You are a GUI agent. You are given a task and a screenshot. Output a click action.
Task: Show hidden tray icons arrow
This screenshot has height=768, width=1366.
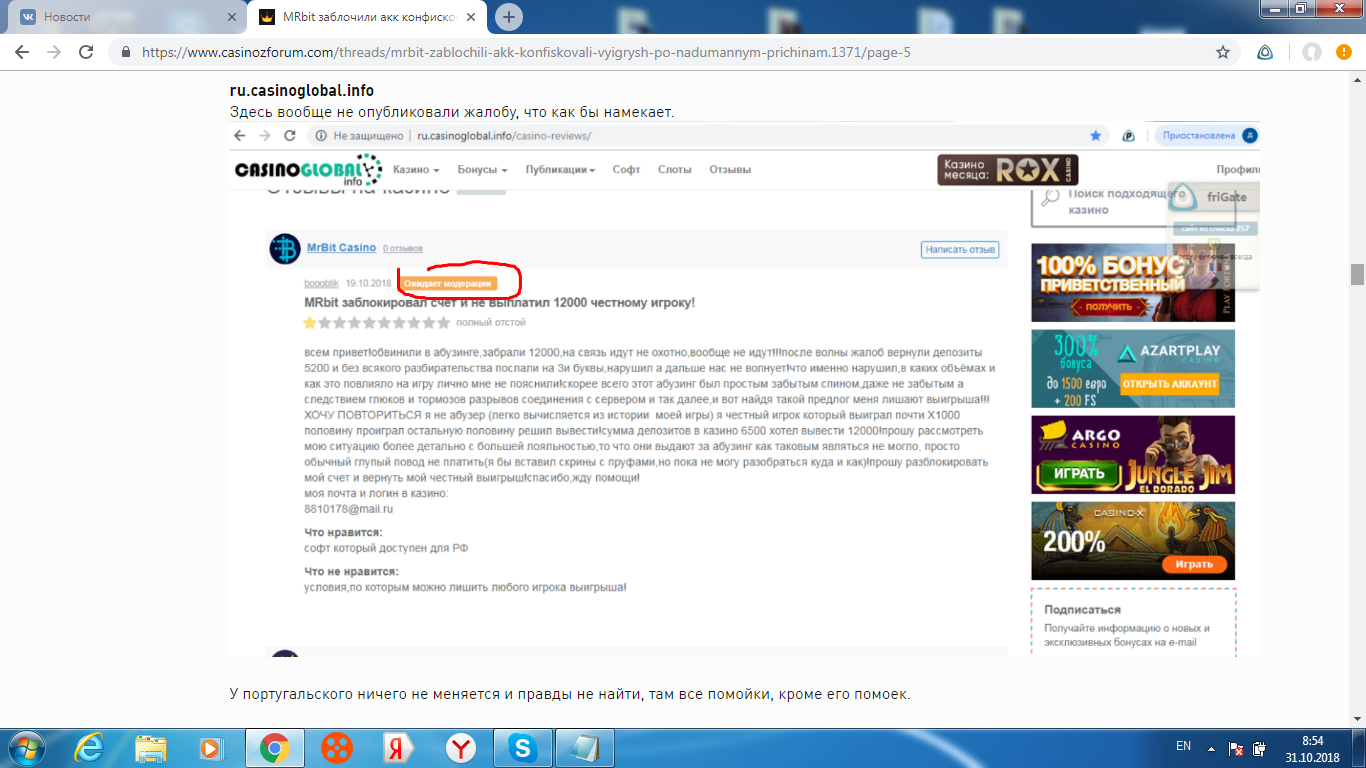[x=1211, y=747]
